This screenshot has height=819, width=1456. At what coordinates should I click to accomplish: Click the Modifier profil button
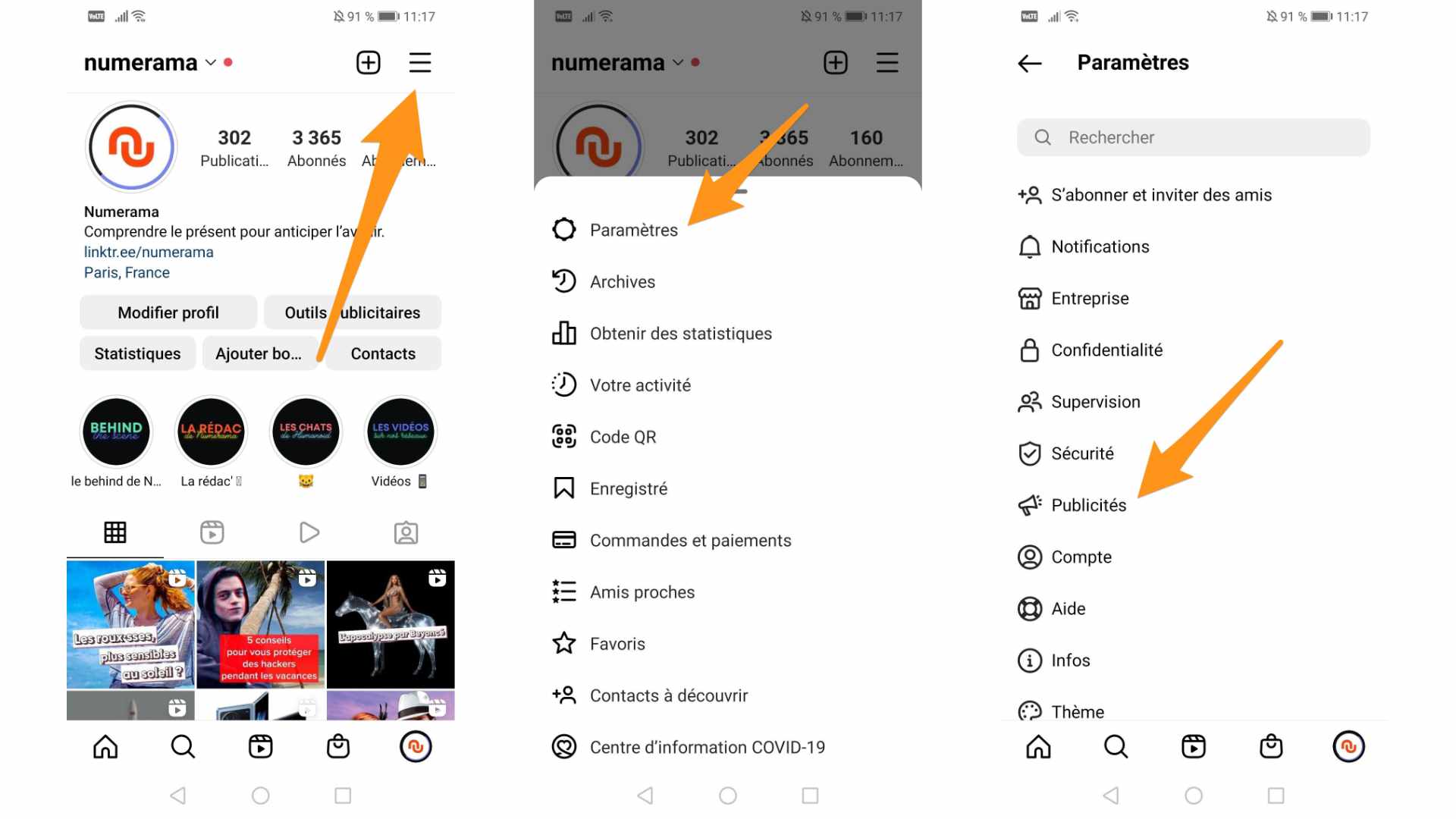[168, 312]
